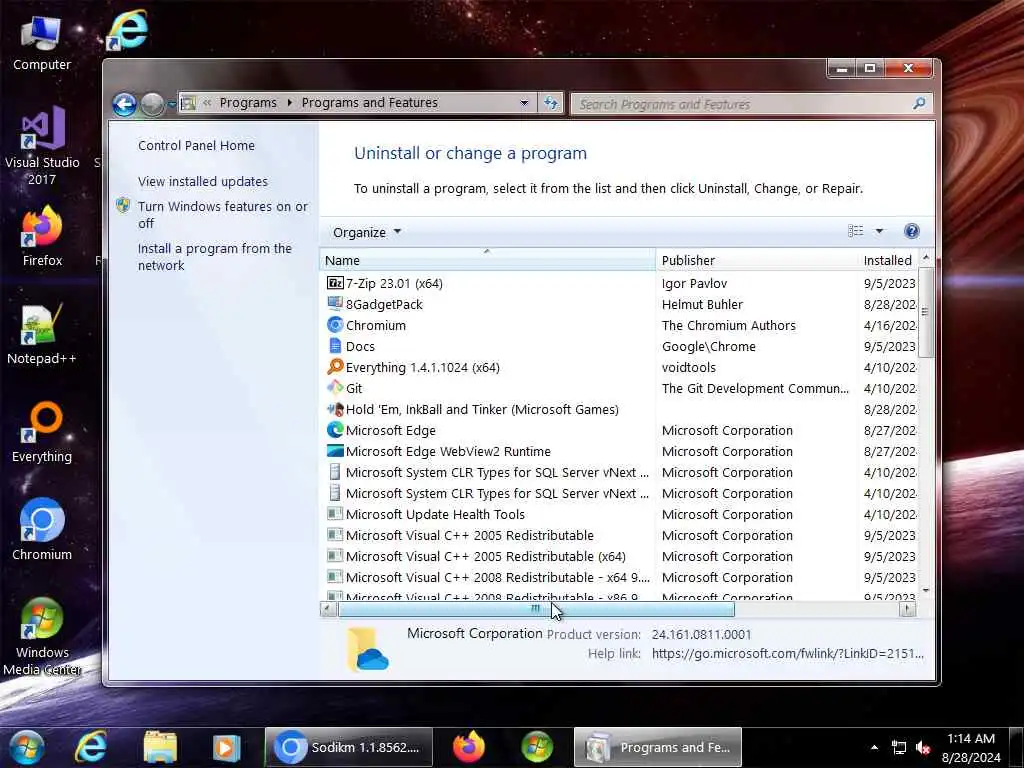Open Firefox from the taskbar

point(468,747)
